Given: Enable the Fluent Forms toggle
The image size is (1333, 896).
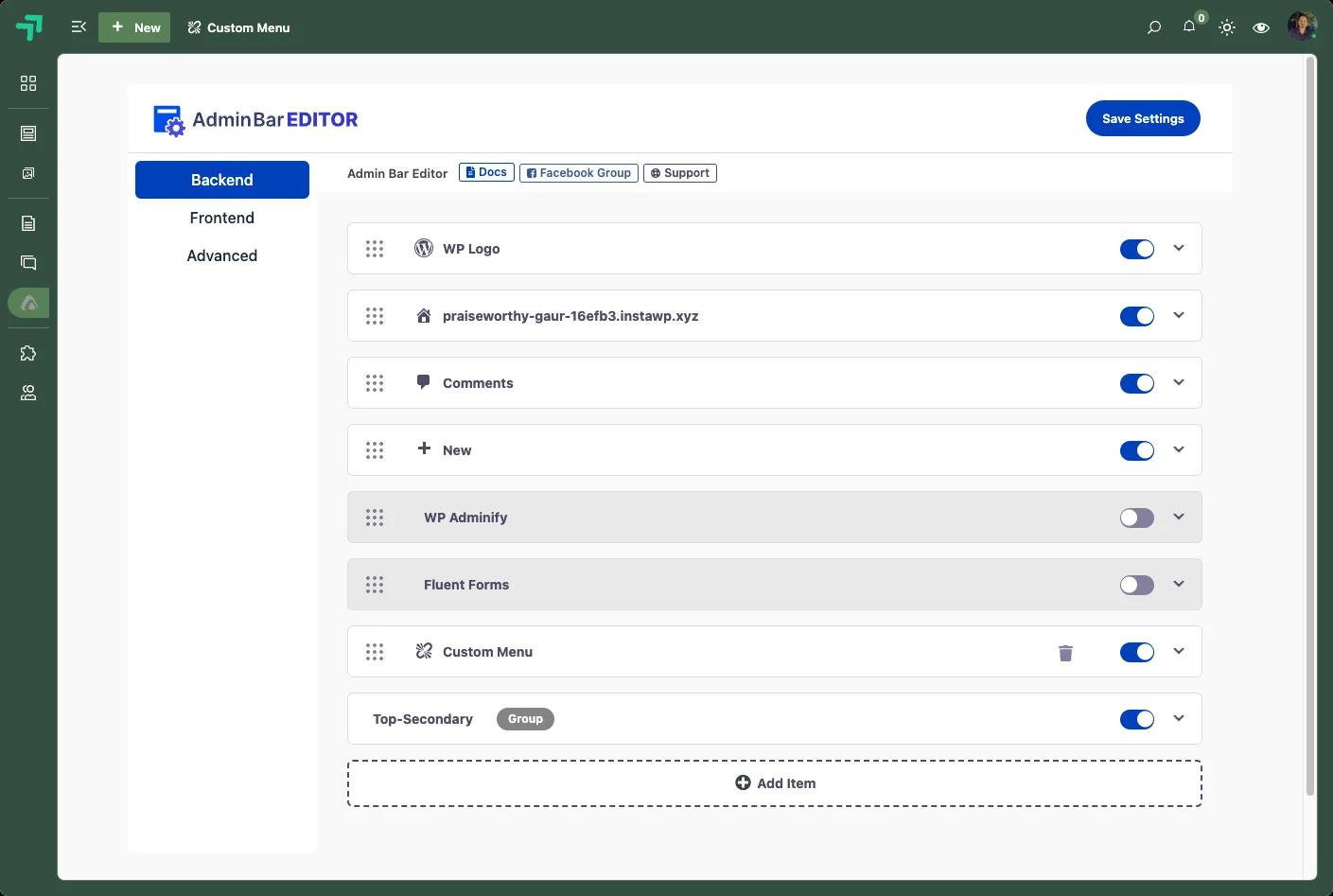Looking at the screenshot, I should tap(1137, 585).
